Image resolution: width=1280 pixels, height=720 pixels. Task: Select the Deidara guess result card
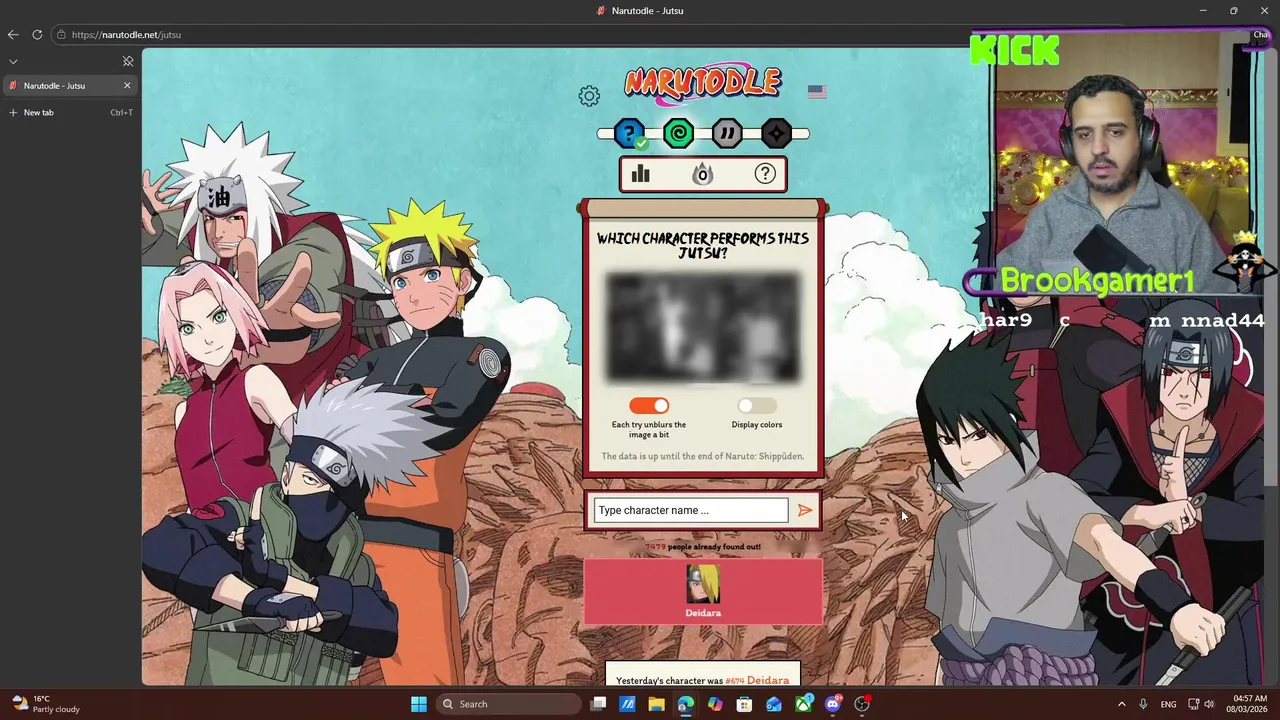(703, 591)
